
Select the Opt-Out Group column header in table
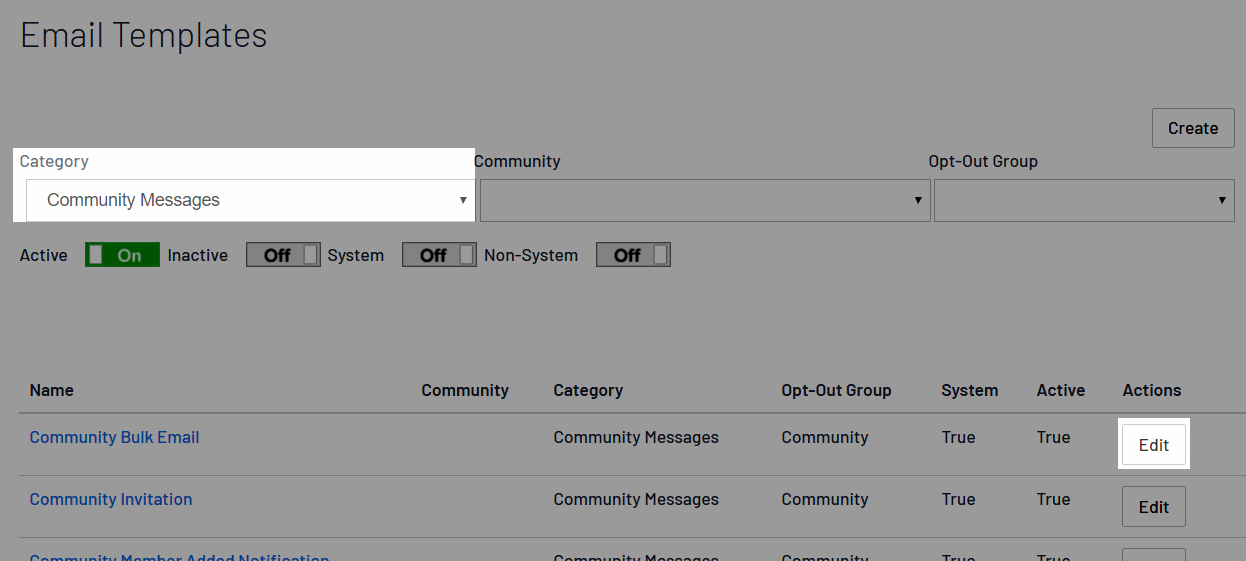[836, 390]
